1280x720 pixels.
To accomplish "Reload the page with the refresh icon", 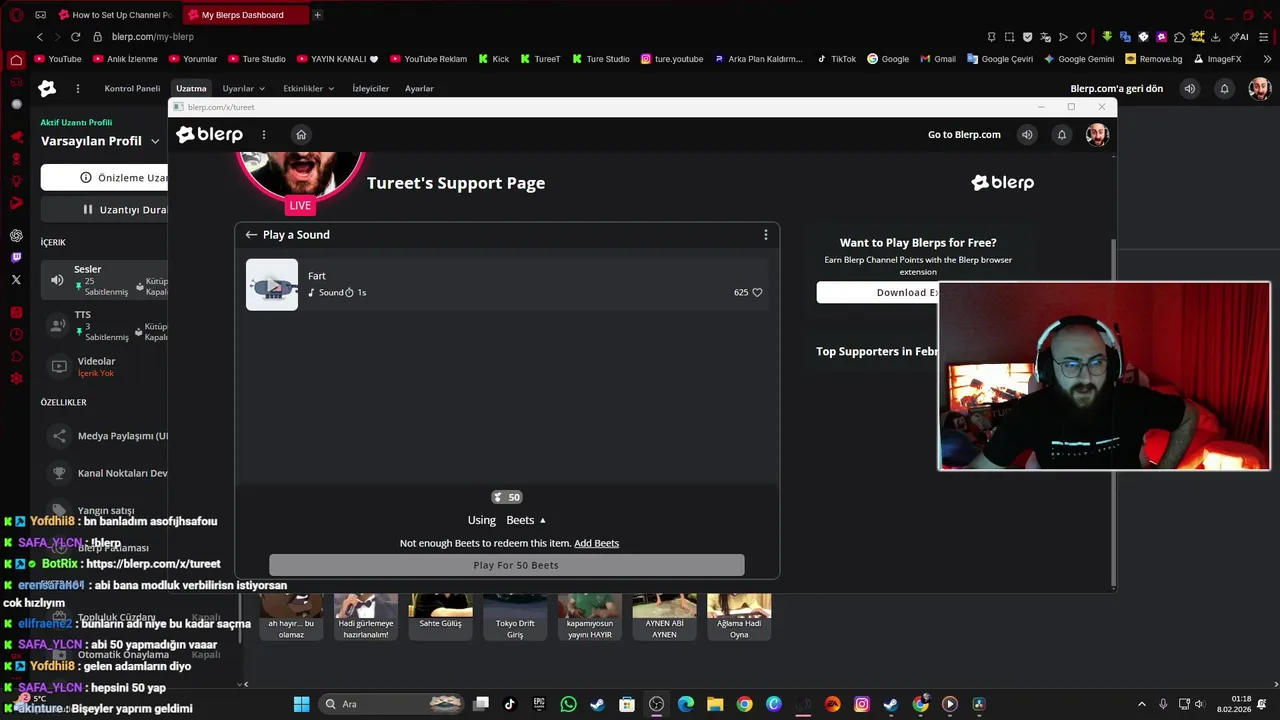I will click(76, 37).
